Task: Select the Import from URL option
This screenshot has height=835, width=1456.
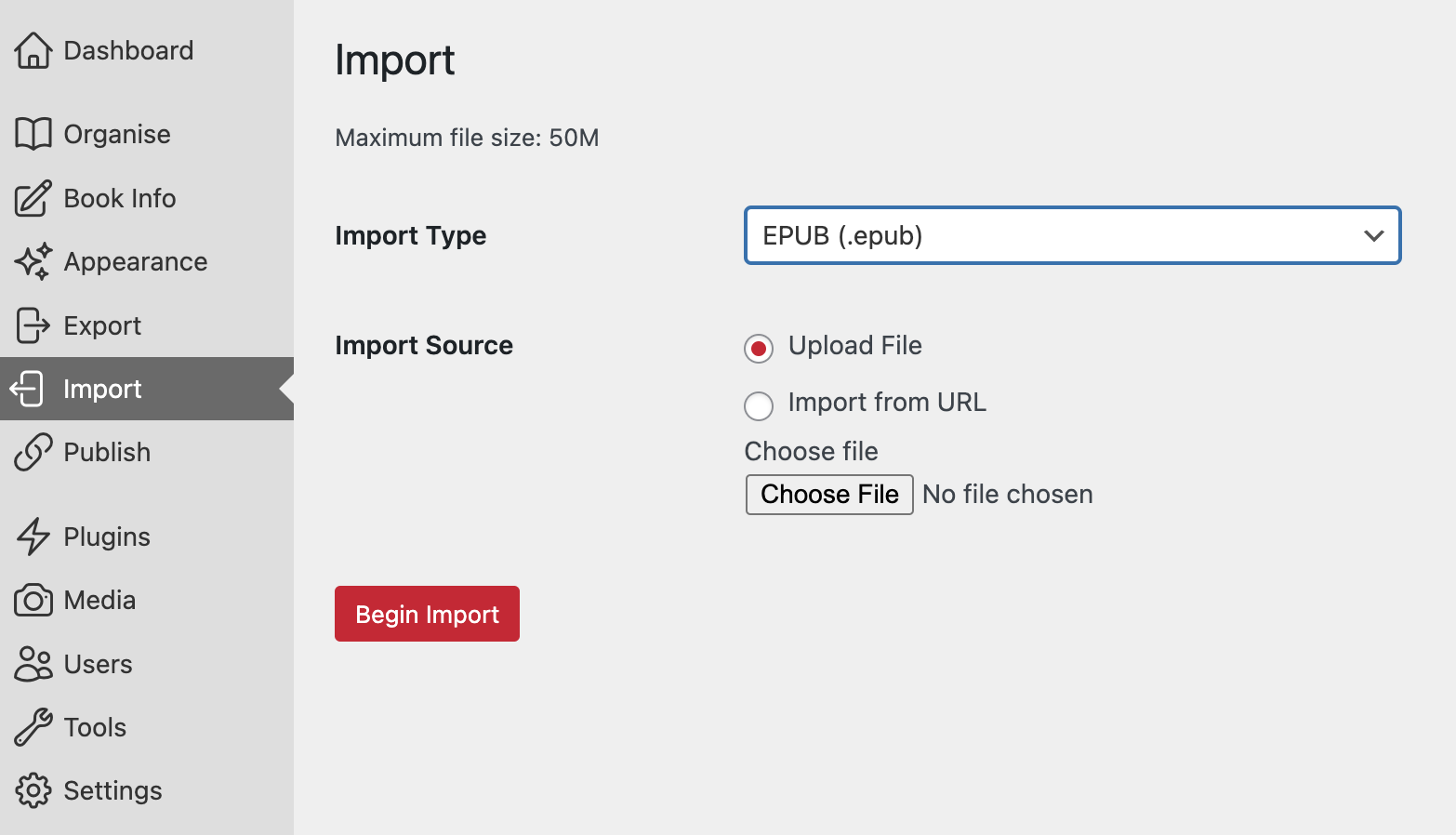Action: tap(759, 405)
